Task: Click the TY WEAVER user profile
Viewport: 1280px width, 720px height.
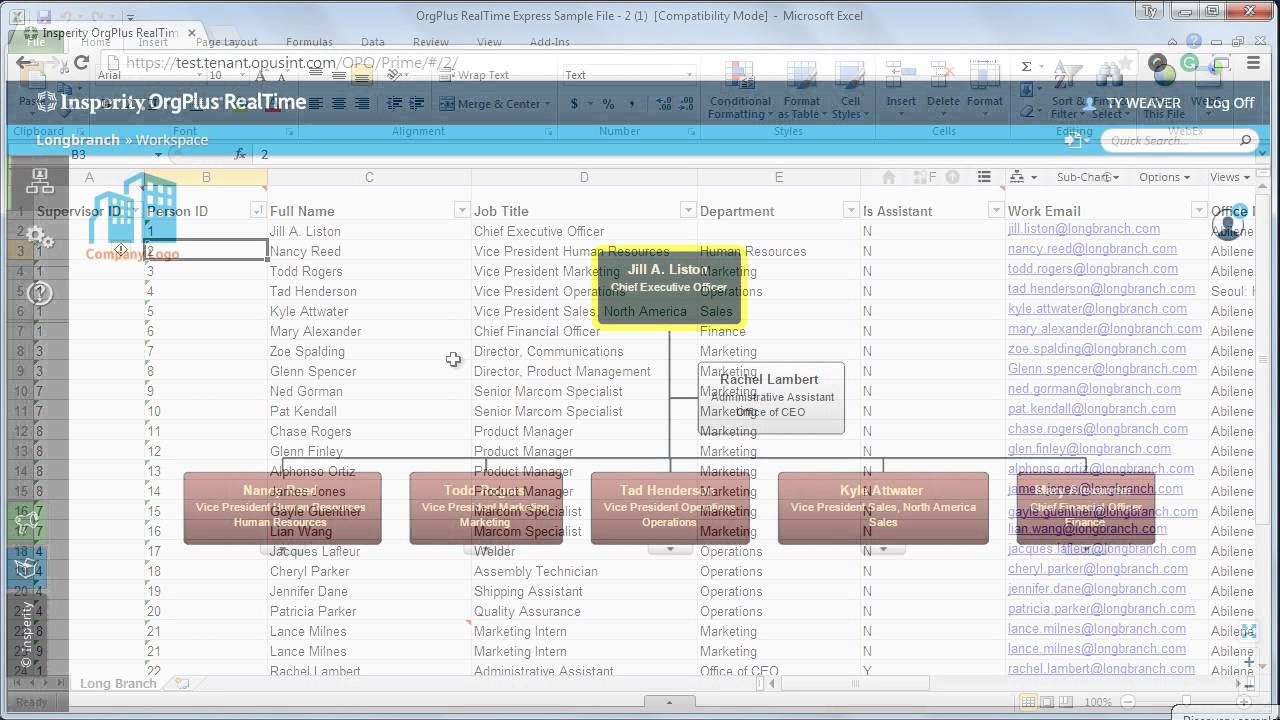Action: pos(1131,103)
